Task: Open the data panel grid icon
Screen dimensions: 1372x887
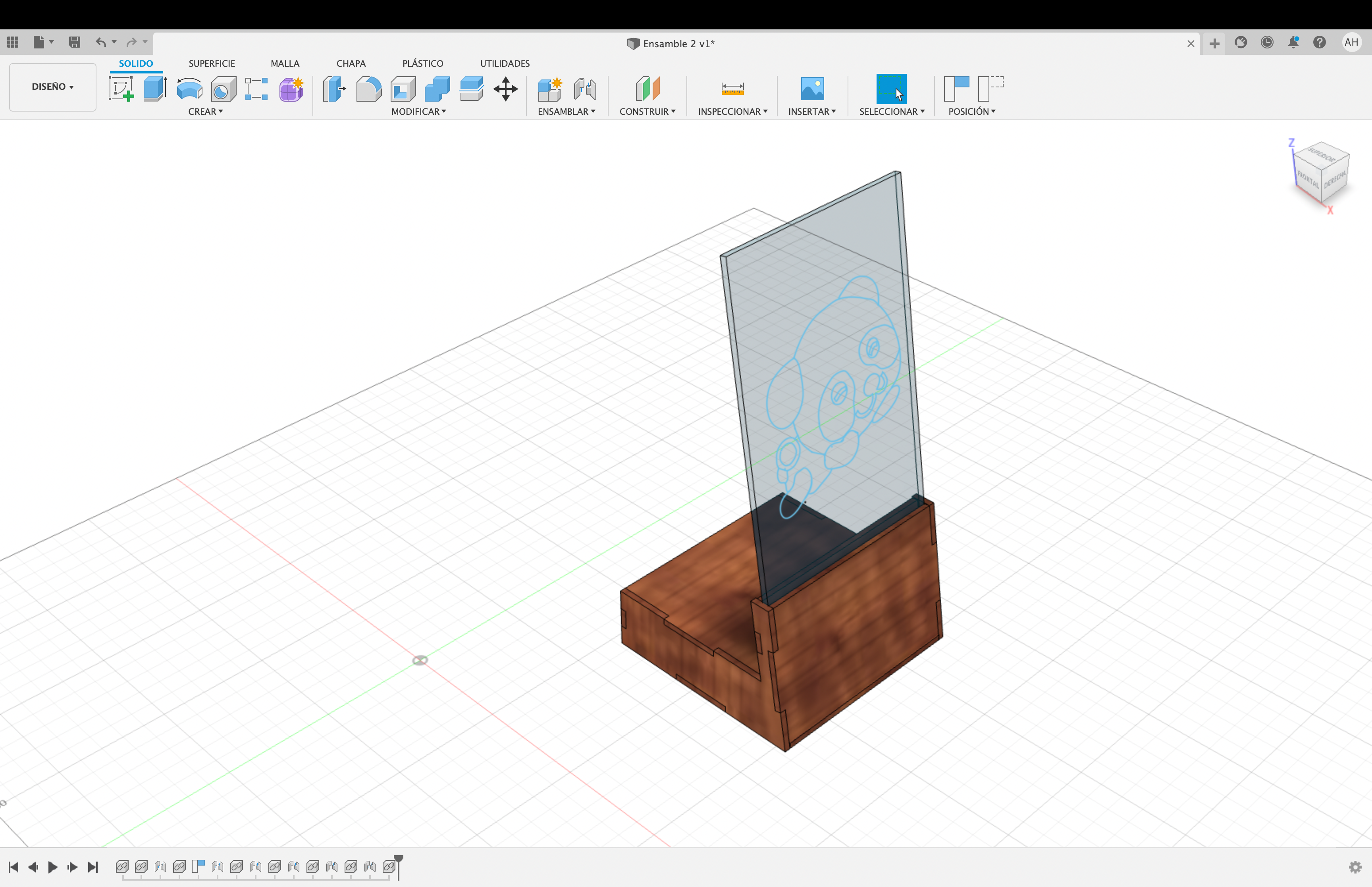Action: tap(13, 42)
